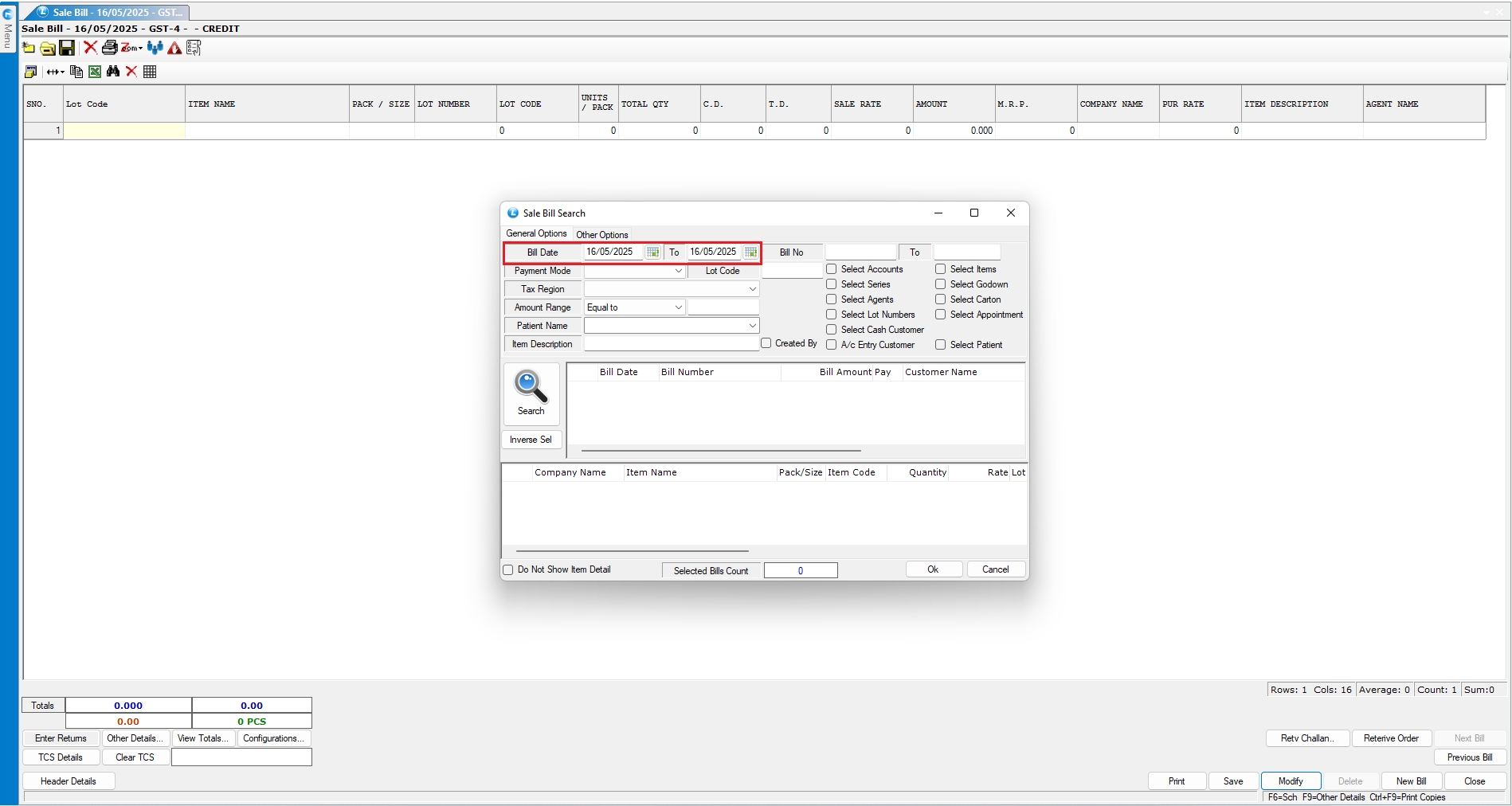This screenshot has width=1512, height=806.
Task: Click the new folder icon in toolbar
Action: [29, 49]
